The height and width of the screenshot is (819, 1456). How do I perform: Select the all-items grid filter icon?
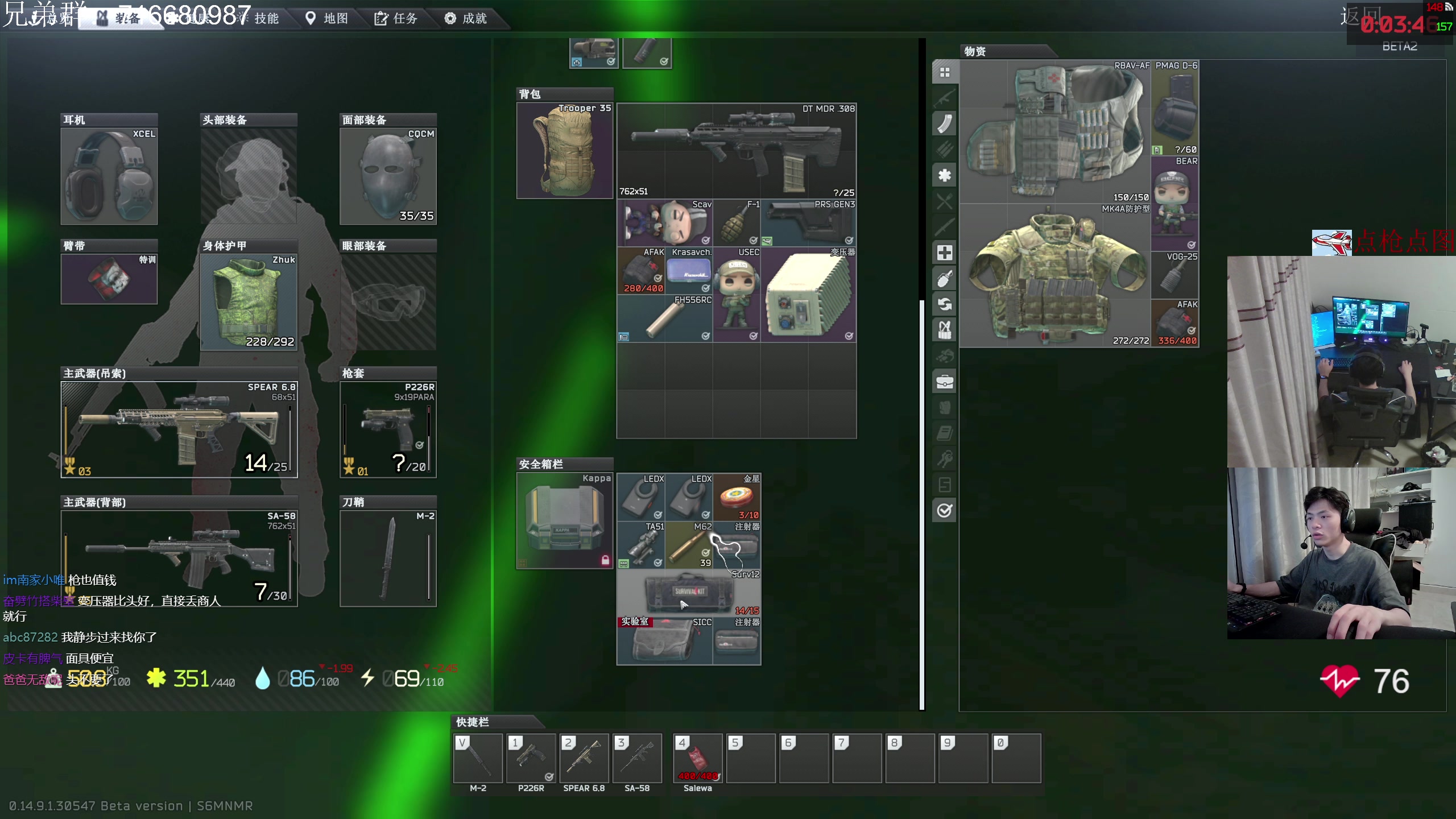coord(945,72)
